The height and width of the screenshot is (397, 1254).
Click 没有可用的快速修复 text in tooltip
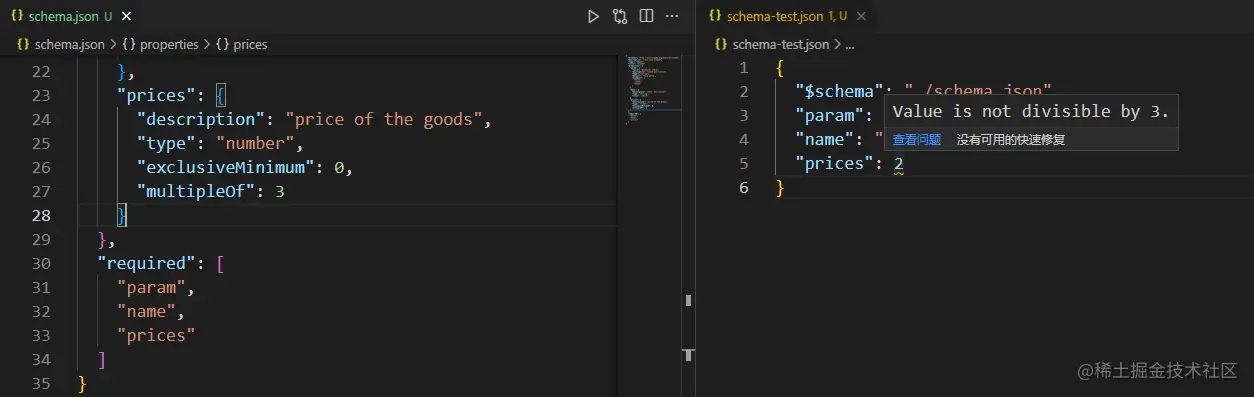pyautogui.click(x=1011, y=140)
